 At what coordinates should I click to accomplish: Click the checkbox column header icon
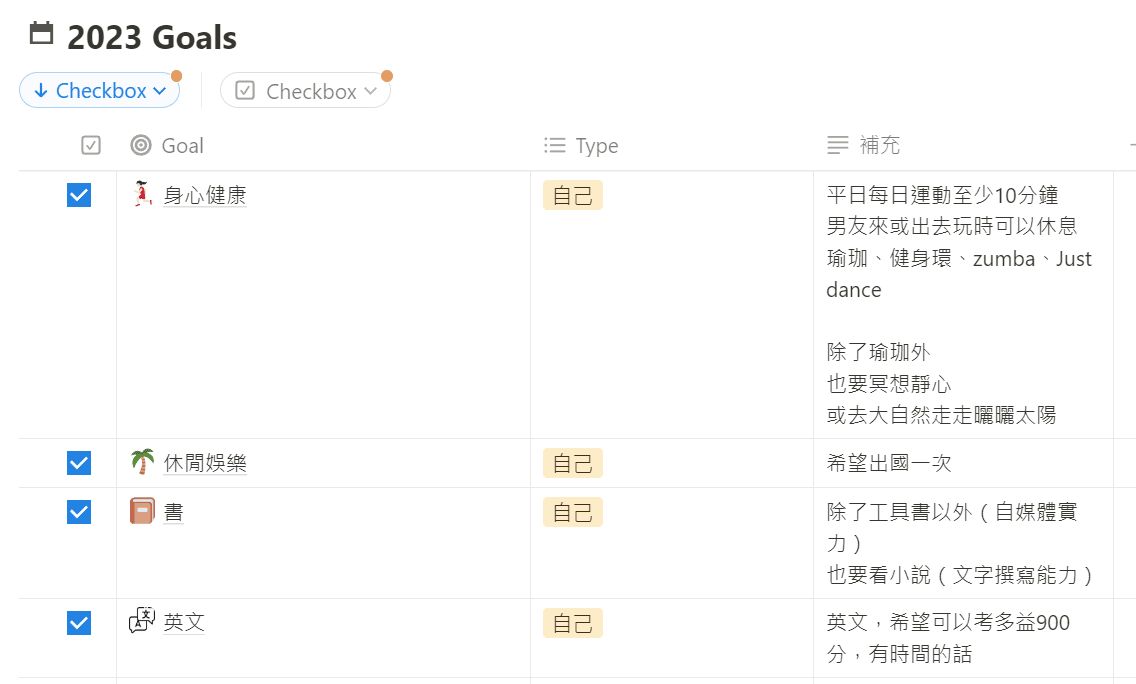(x=91, y=145)
